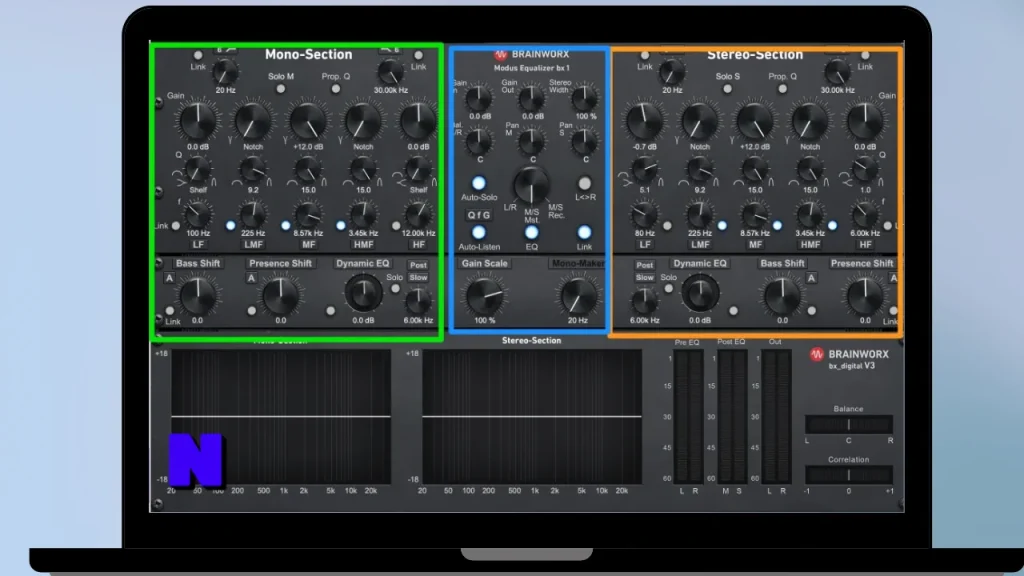
Task: Click the Gain Scale button
Action: click(484, 263)
